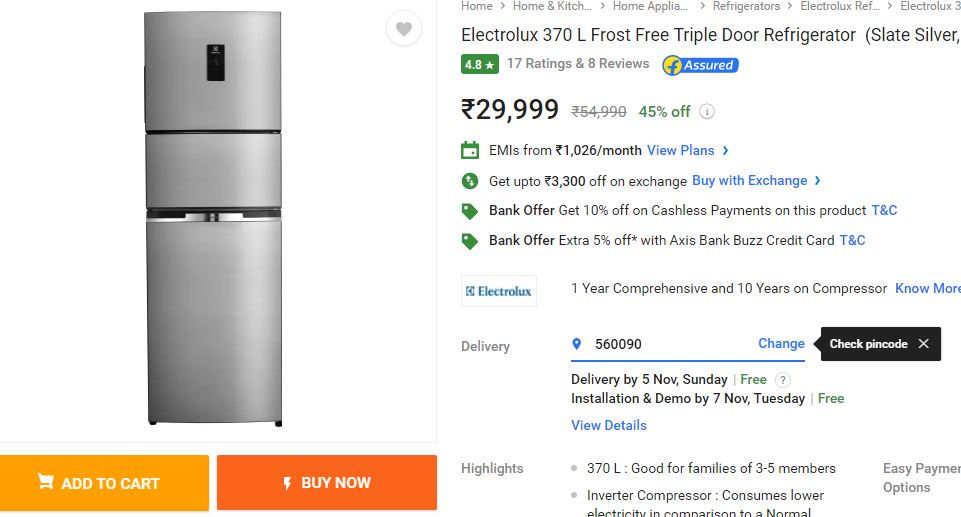Close the Check pincode tooltip
Screen dimensions: 961x517
tap(923, 344)
